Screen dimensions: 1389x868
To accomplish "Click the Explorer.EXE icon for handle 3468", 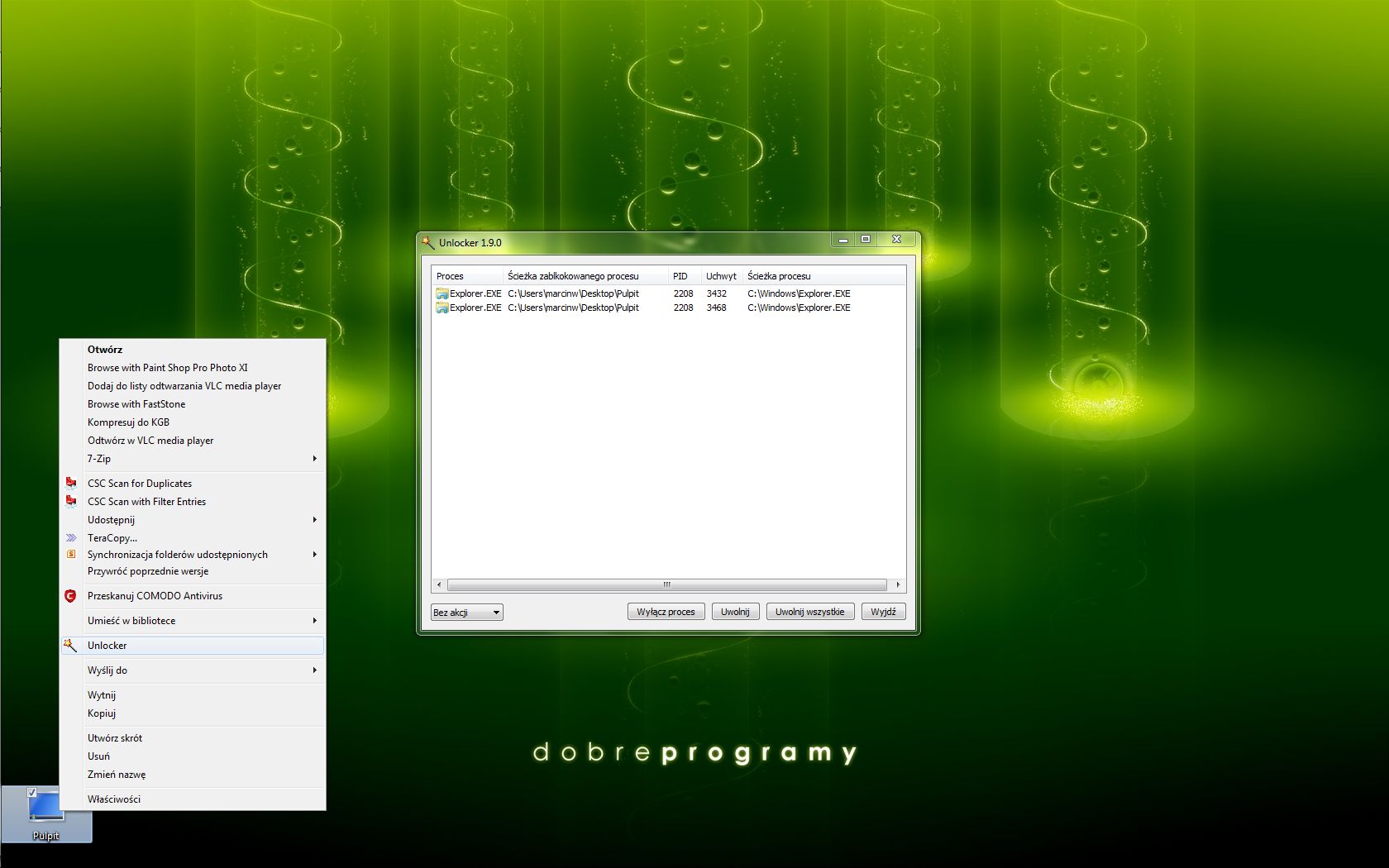I will click(x=442, y=308).
